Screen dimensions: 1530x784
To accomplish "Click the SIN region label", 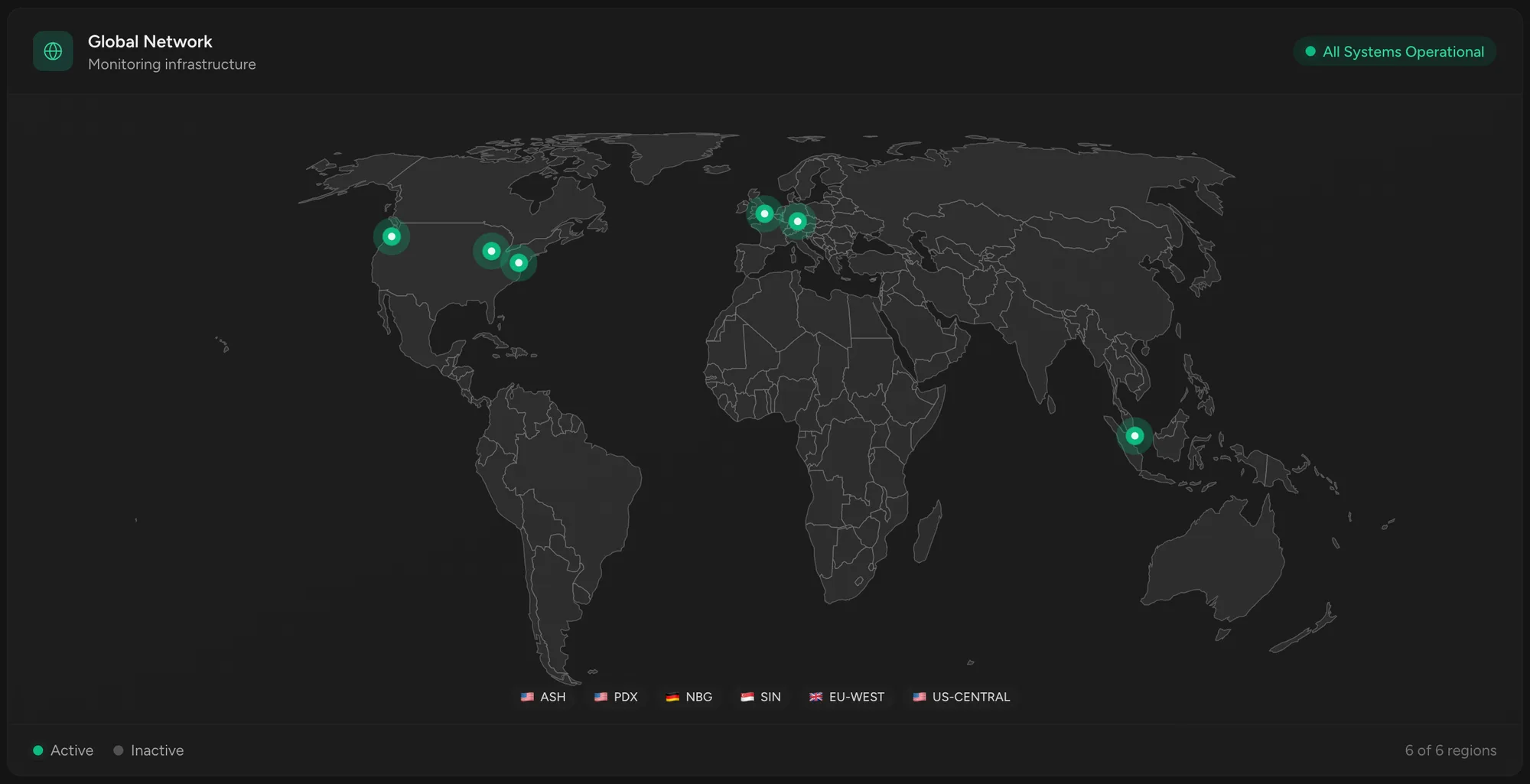I will coord(761,697).
